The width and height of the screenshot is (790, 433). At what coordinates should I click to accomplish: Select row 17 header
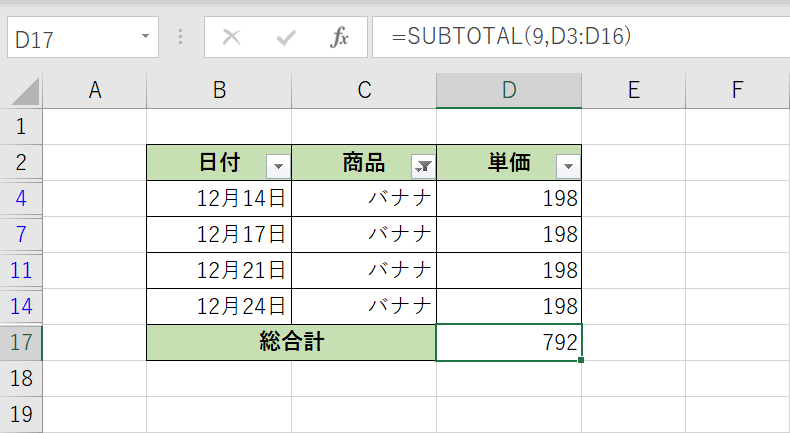(21, 343)
